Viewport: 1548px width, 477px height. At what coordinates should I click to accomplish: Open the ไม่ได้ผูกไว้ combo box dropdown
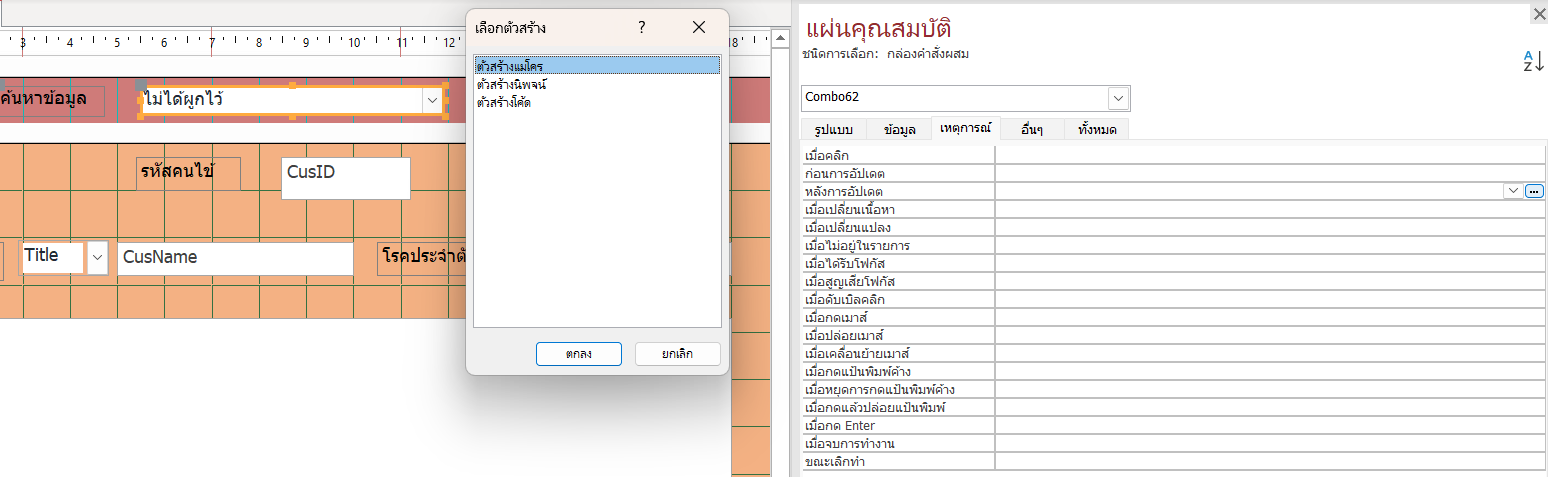tap(432, 100)
